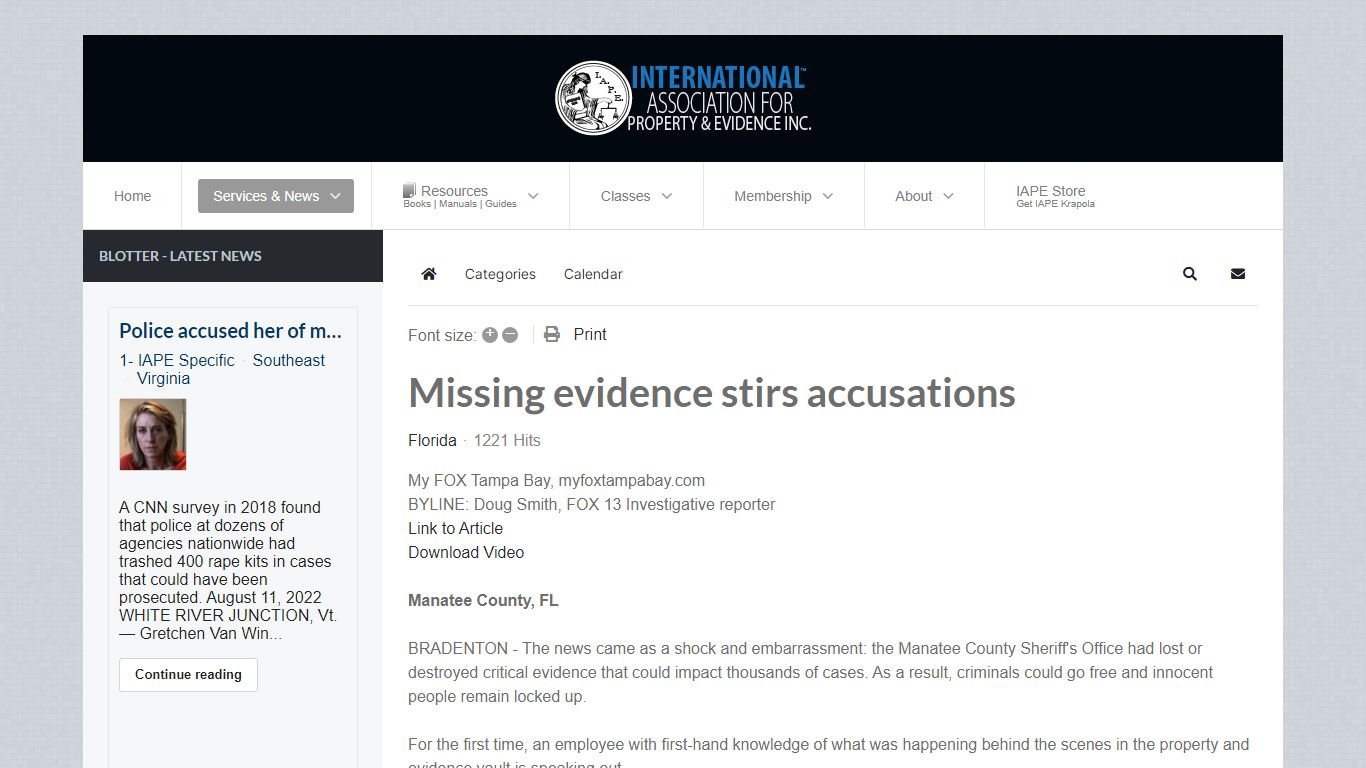Click the Print link
This screenshot has width=1366, height=768.
590,334
